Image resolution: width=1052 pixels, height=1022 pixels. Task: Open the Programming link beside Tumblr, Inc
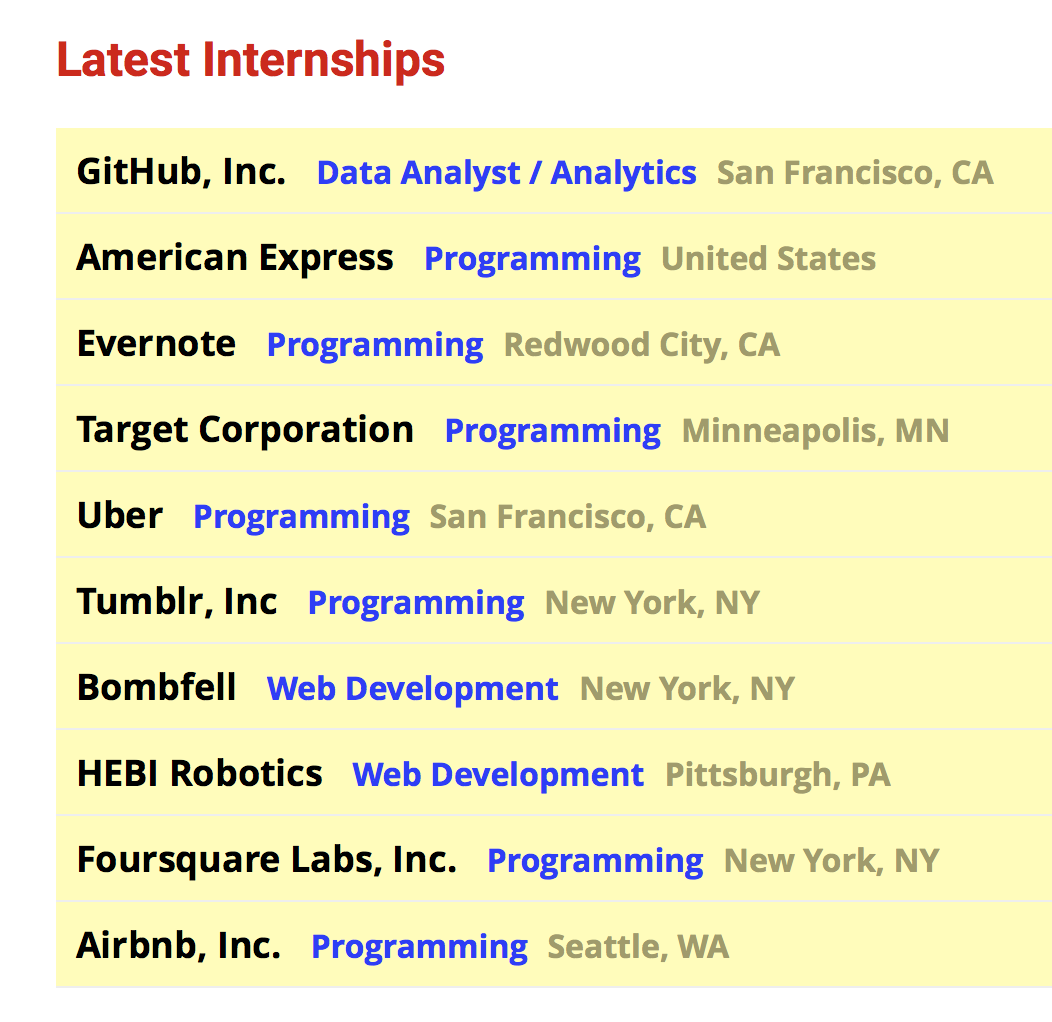415,602
